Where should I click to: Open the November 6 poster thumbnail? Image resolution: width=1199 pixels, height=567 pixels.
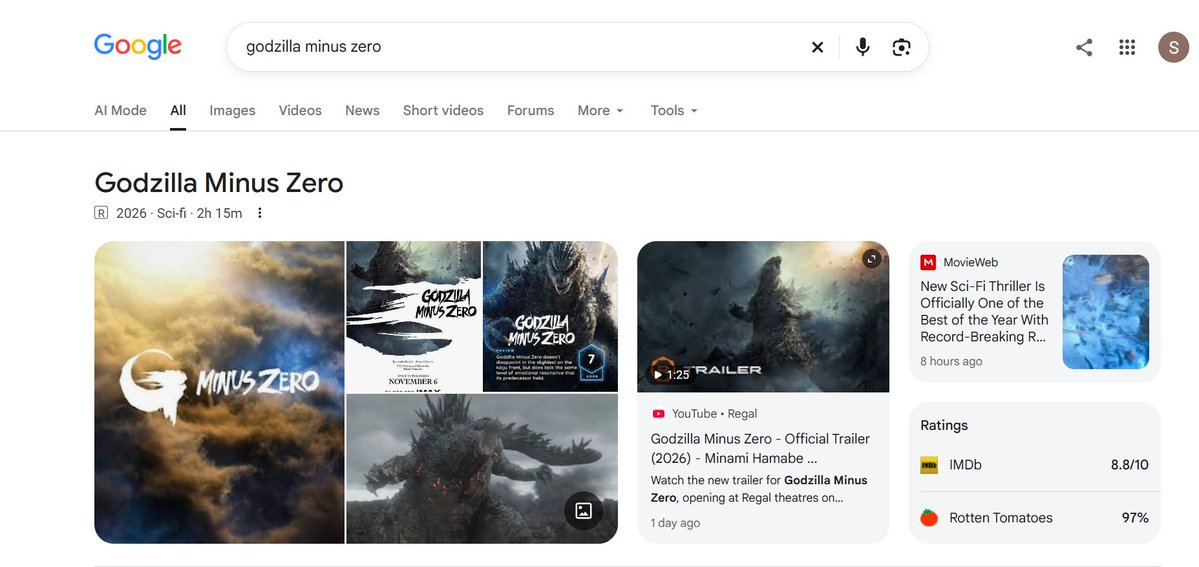click(414, 317)
